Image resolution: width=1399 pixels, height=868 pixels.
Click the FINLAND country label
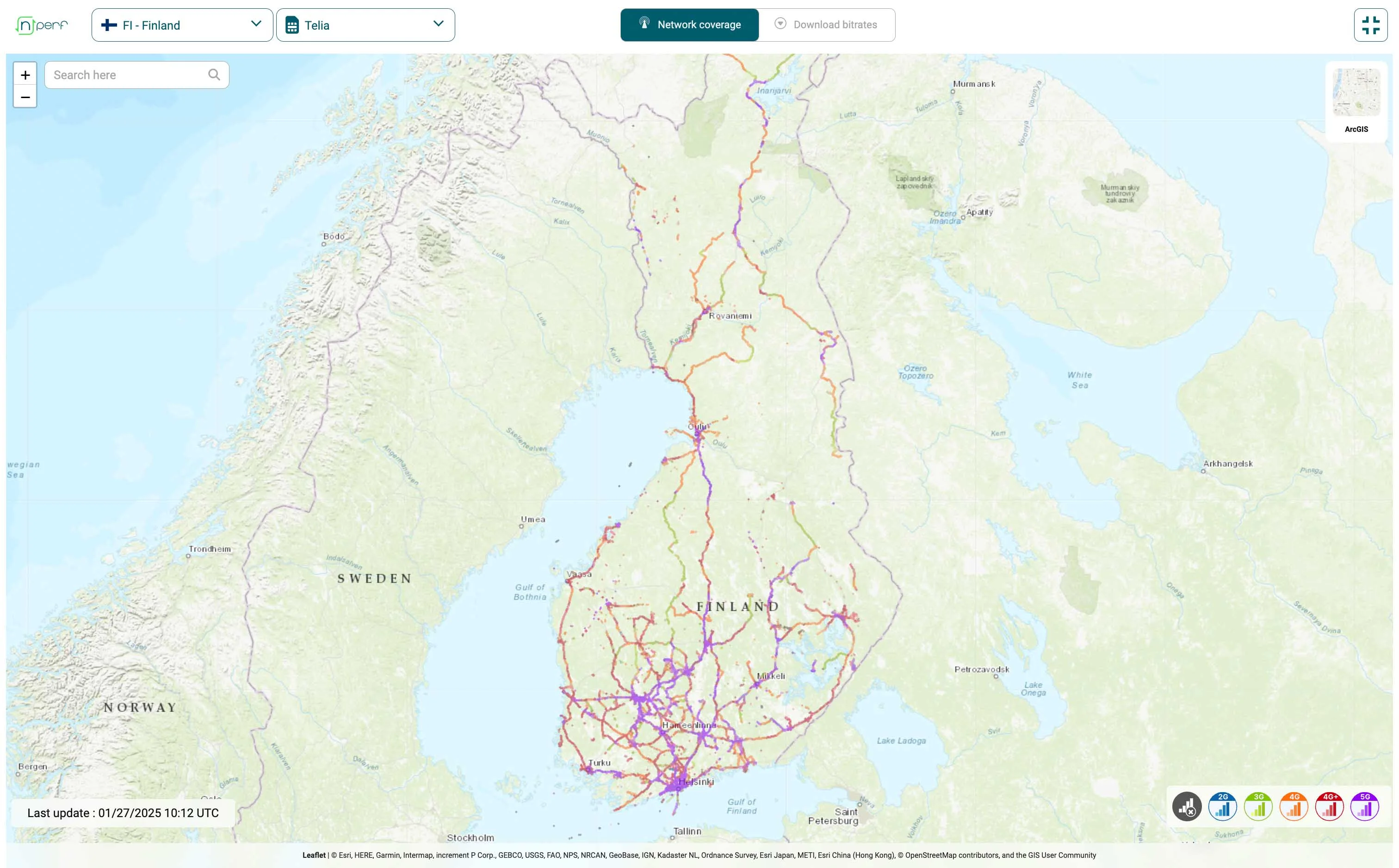point(737,607)
